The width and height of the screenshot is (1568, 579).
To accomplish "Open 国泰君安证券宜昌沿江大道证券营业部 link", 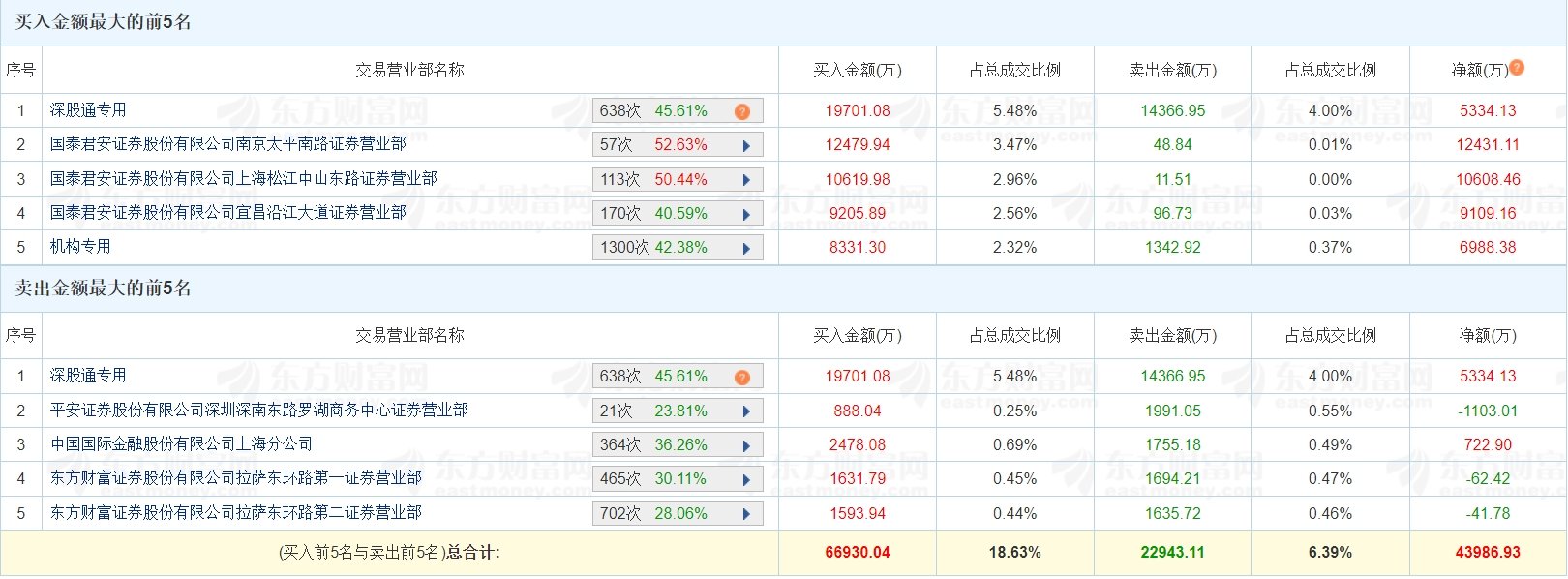I will pyautogui.click(x=228, y=212).
